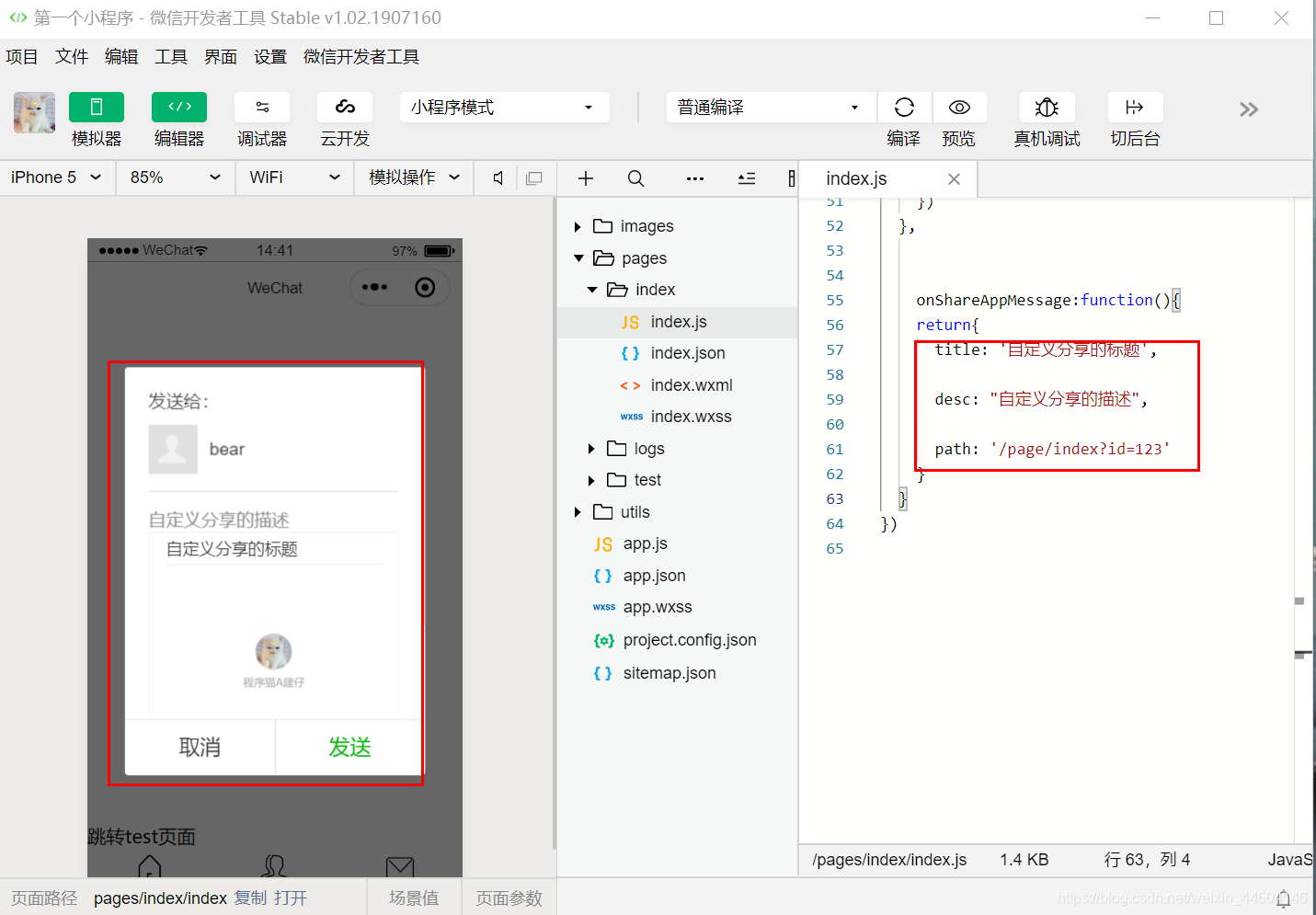Image resolution: width=1316 pixels, height=915 pixels.
Task: Click the add new file plus icon
Action: 586,178
